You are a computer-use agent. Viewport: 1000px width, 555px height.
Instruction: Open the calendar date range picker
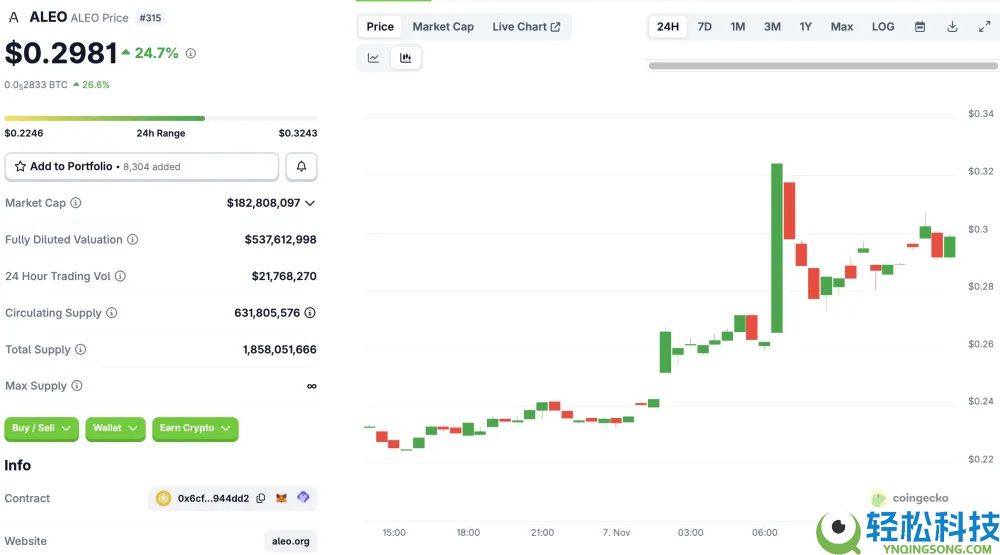click(920, 27)
